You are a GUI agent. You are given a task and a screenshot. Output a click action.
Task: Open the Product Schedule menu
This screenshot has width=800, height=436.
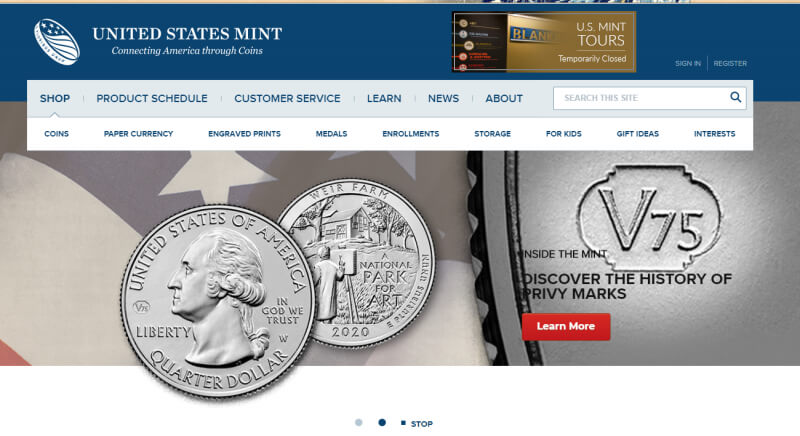152,98
